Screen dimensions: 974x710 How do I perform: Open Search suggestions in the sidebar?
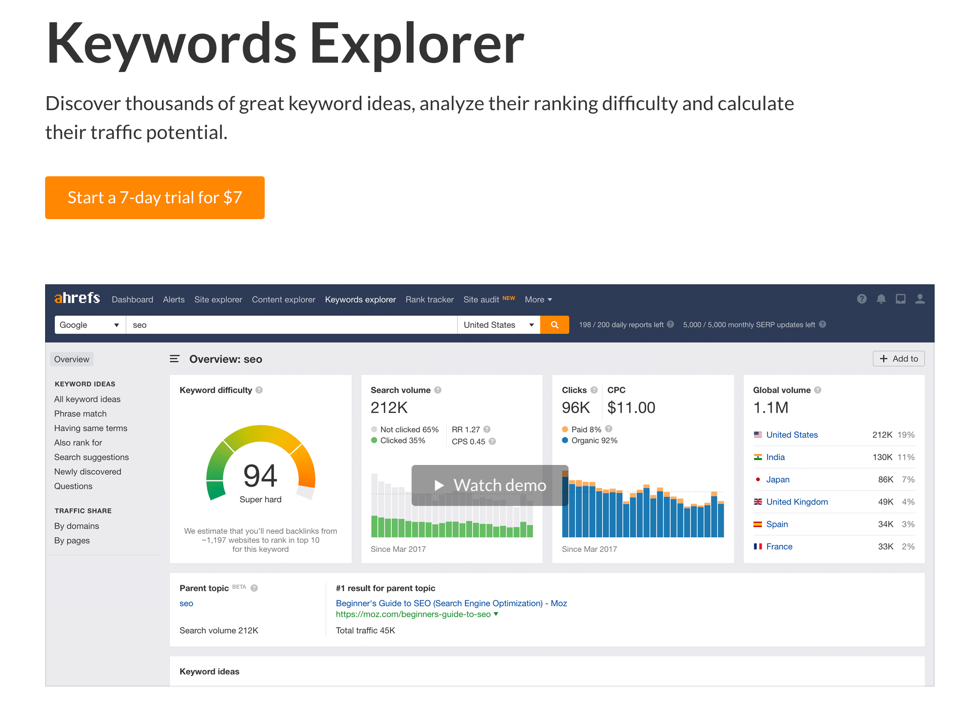91,457
